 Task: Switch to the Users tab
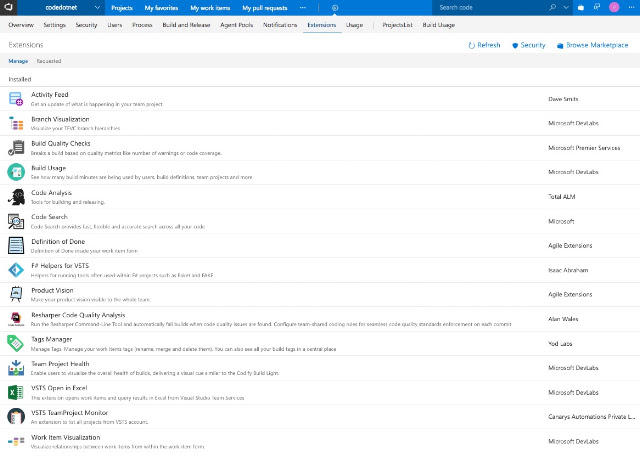pyautogui.click(x=115, y=25)
